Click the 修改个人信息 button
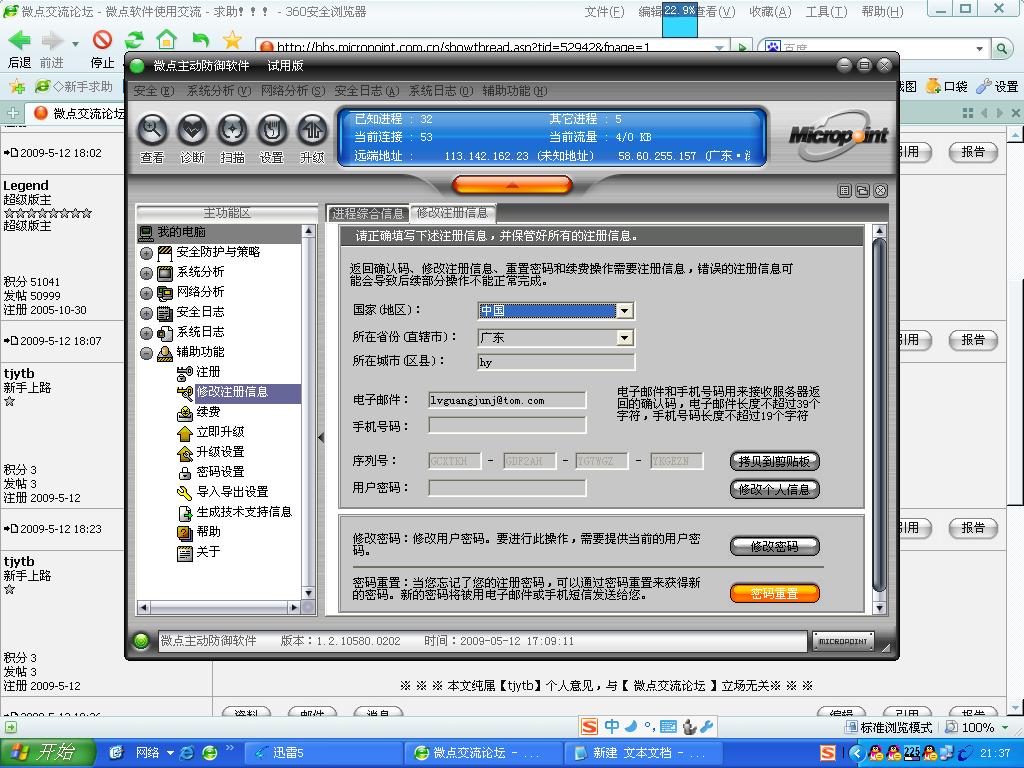This screenshot has width=1024, height=768. pos(775,489)
